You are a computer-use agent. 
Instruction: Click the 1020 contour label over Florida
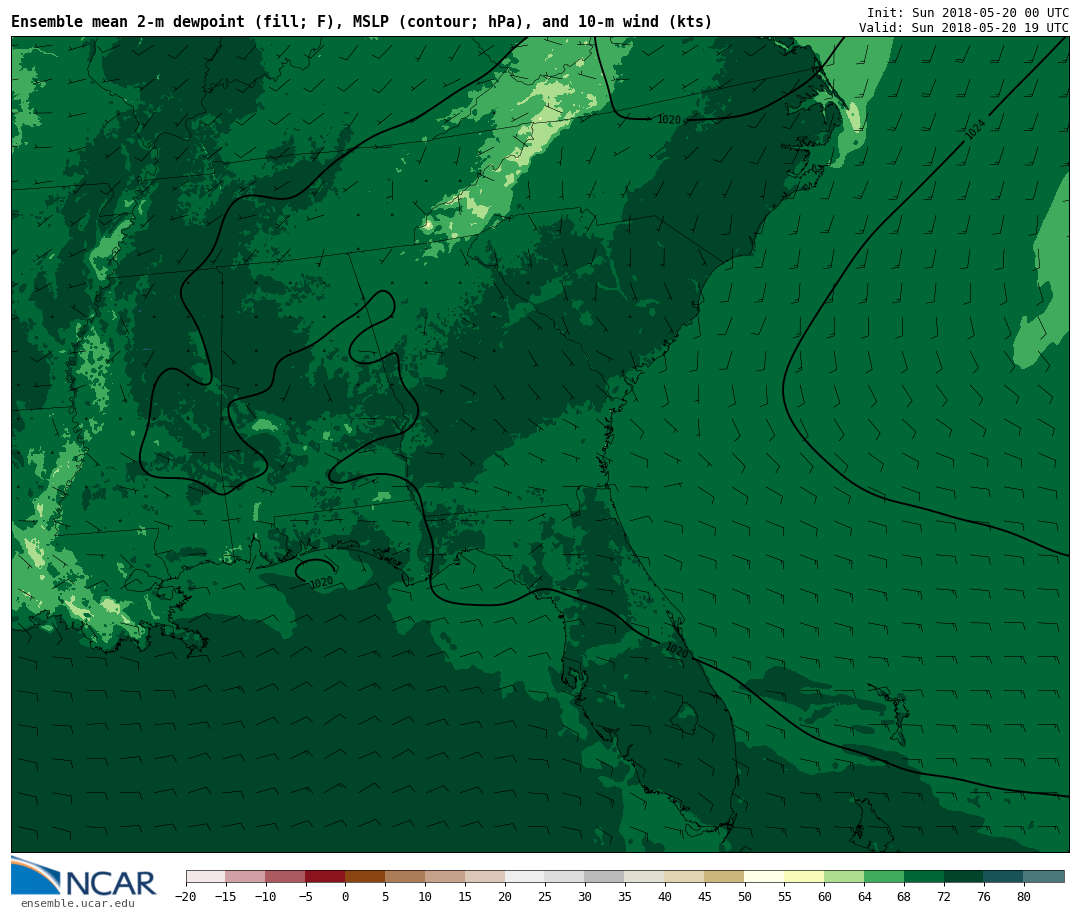(677, 650)
